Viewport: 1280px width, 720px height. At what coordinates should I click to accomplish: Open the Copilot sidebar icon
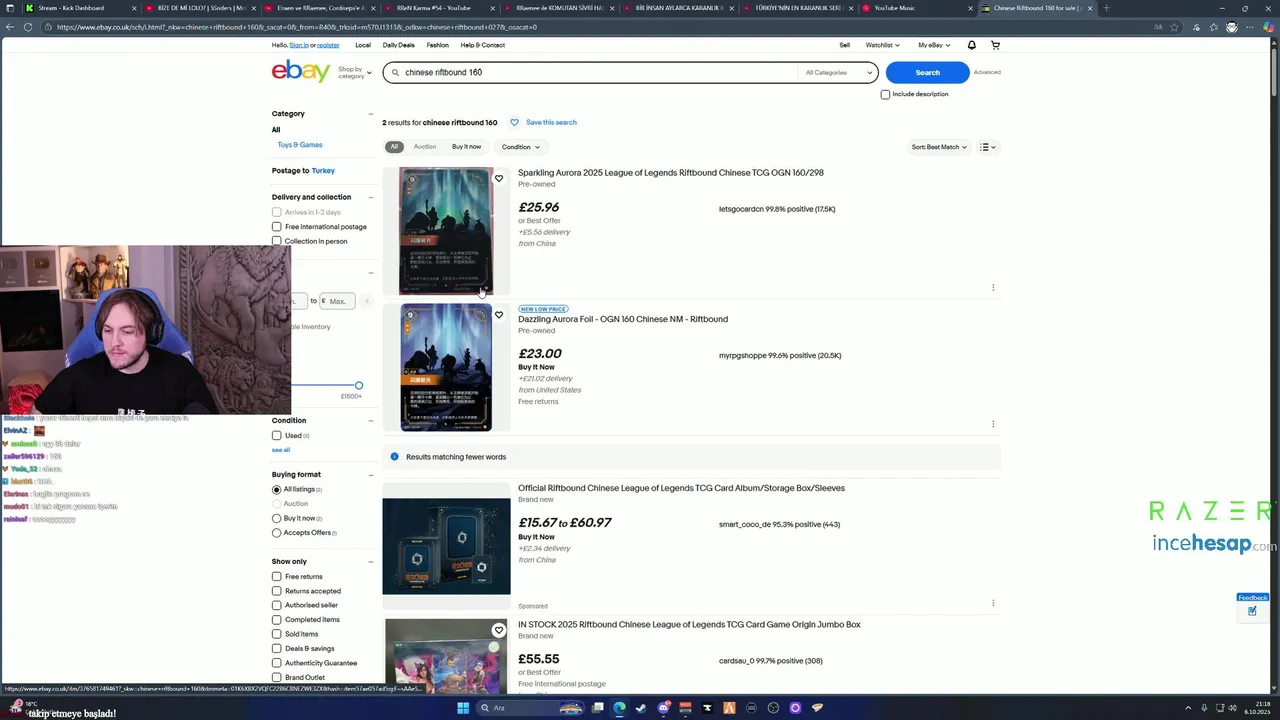(1266, 27)
